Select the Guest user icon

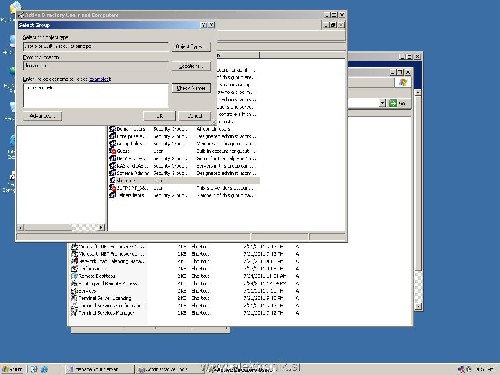[x=112, y=151]
